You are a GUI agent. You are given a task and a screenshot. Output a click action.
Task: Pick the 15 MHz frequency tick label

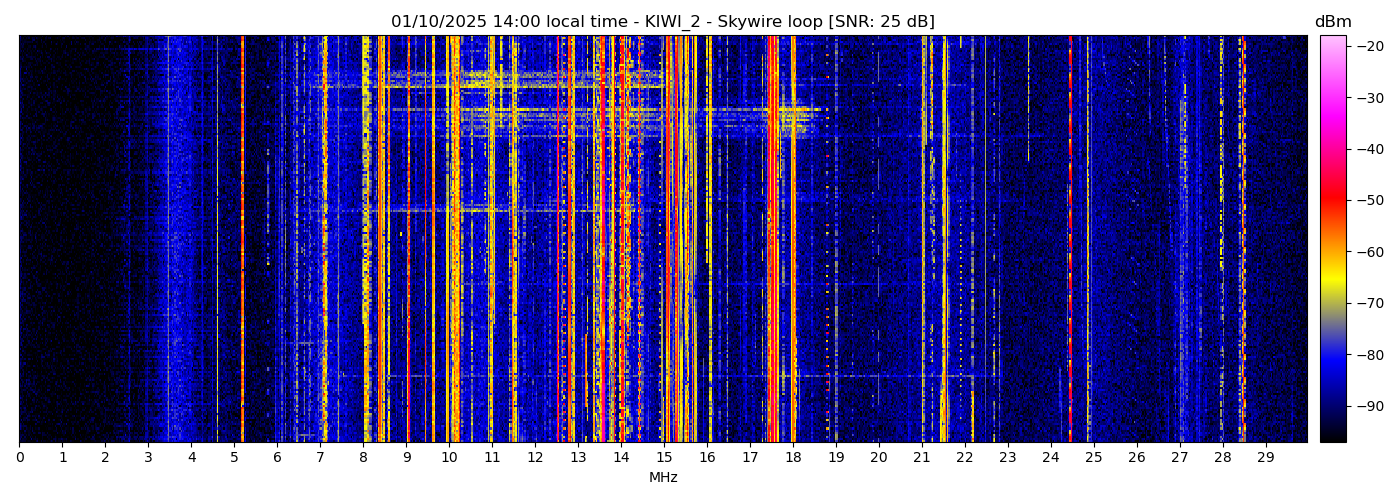pyautogui.click(x=664, y=458)
